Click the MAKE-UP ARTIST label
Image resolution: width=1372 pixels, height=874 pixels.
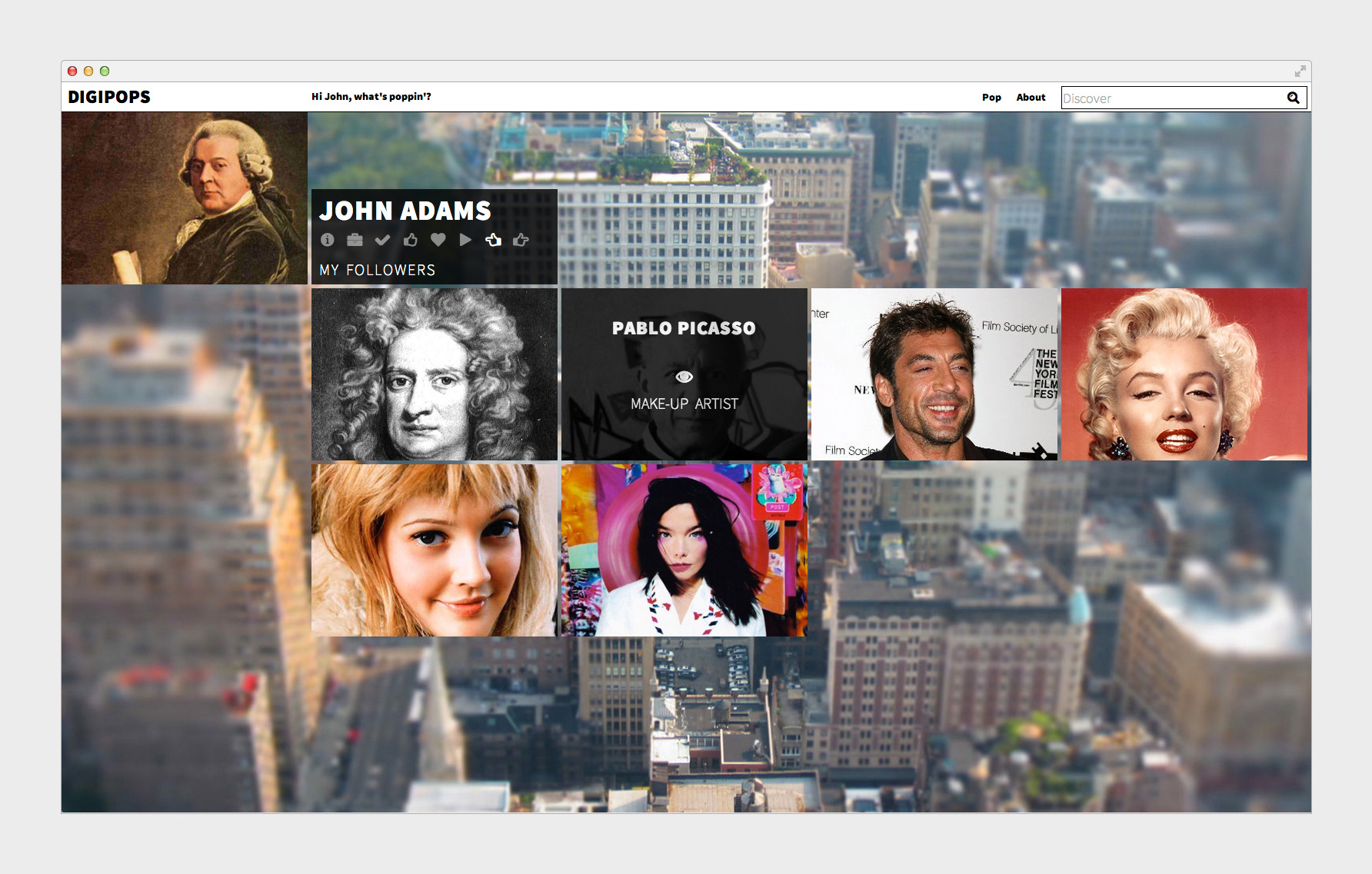pyautogui.click(x=684, y=404)
